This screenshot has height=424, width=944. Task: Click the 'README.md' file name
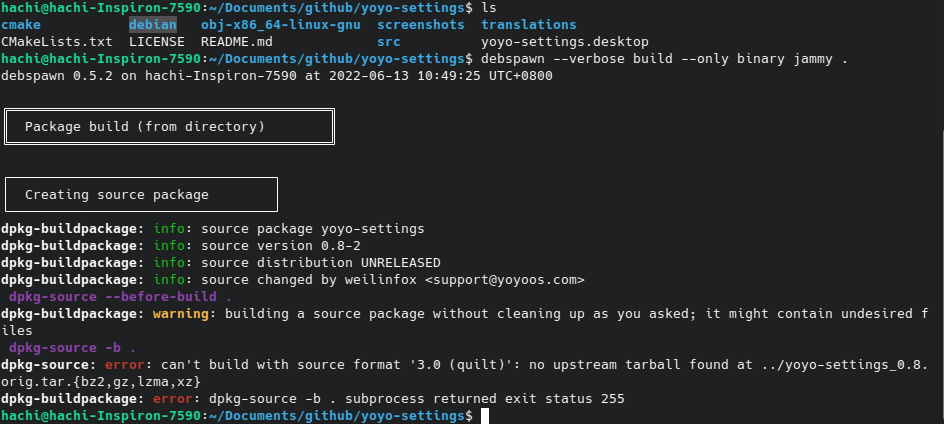pos(237,42)
